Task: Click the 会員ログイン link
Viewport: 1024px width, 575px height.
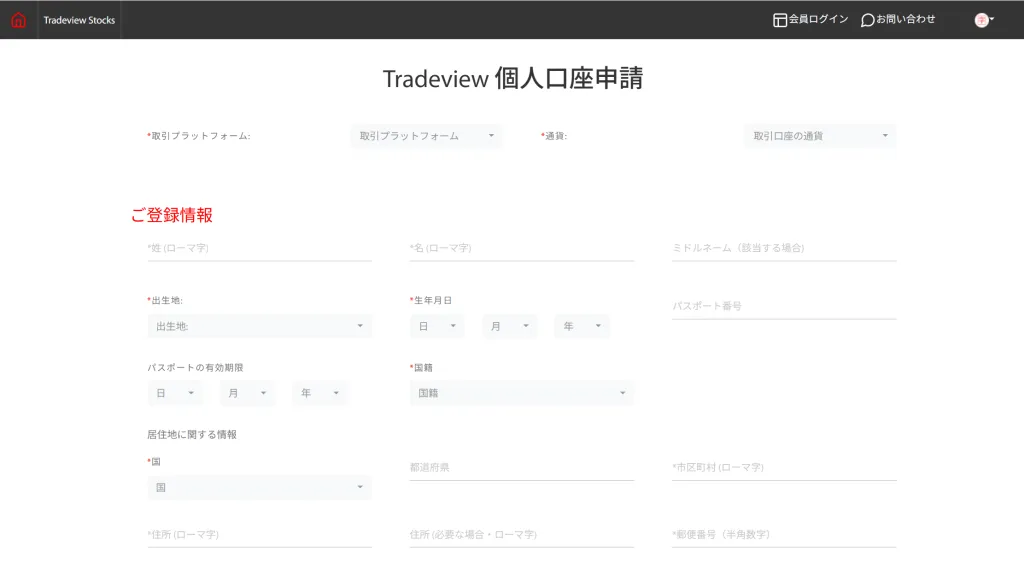Action: 818,20
